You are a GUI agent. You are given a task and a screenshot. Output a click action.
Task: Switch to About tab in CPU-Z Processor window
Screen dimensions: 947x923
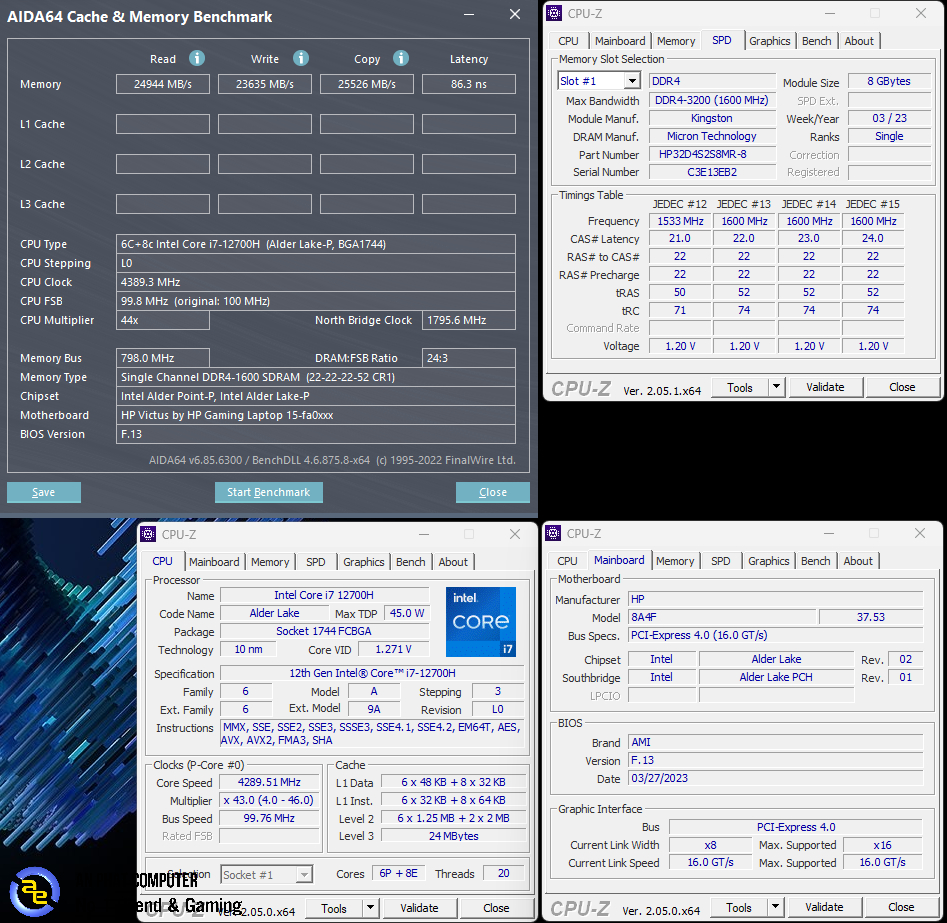coord(453,562)
